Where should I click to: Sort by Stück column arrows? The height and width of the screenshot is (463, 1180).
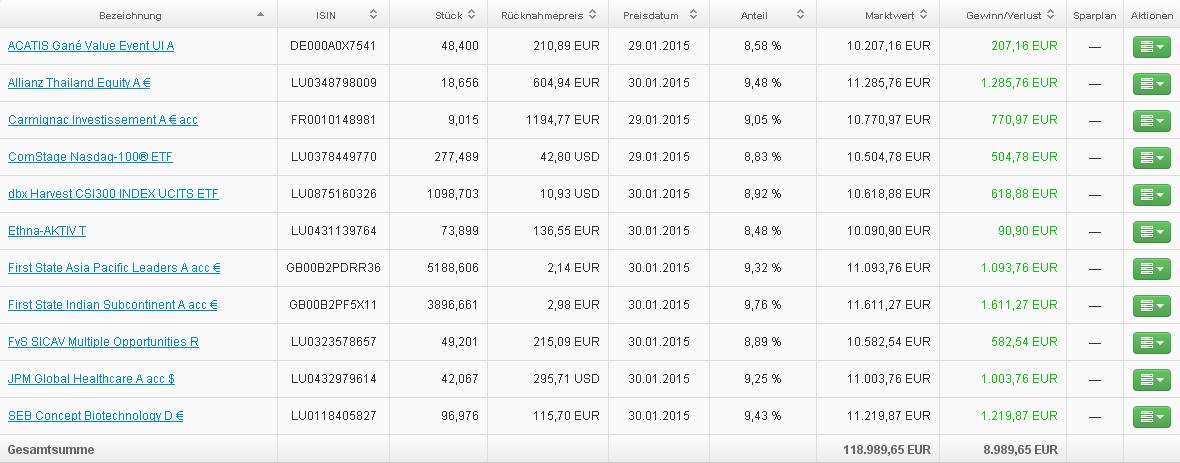click(472, 15)
